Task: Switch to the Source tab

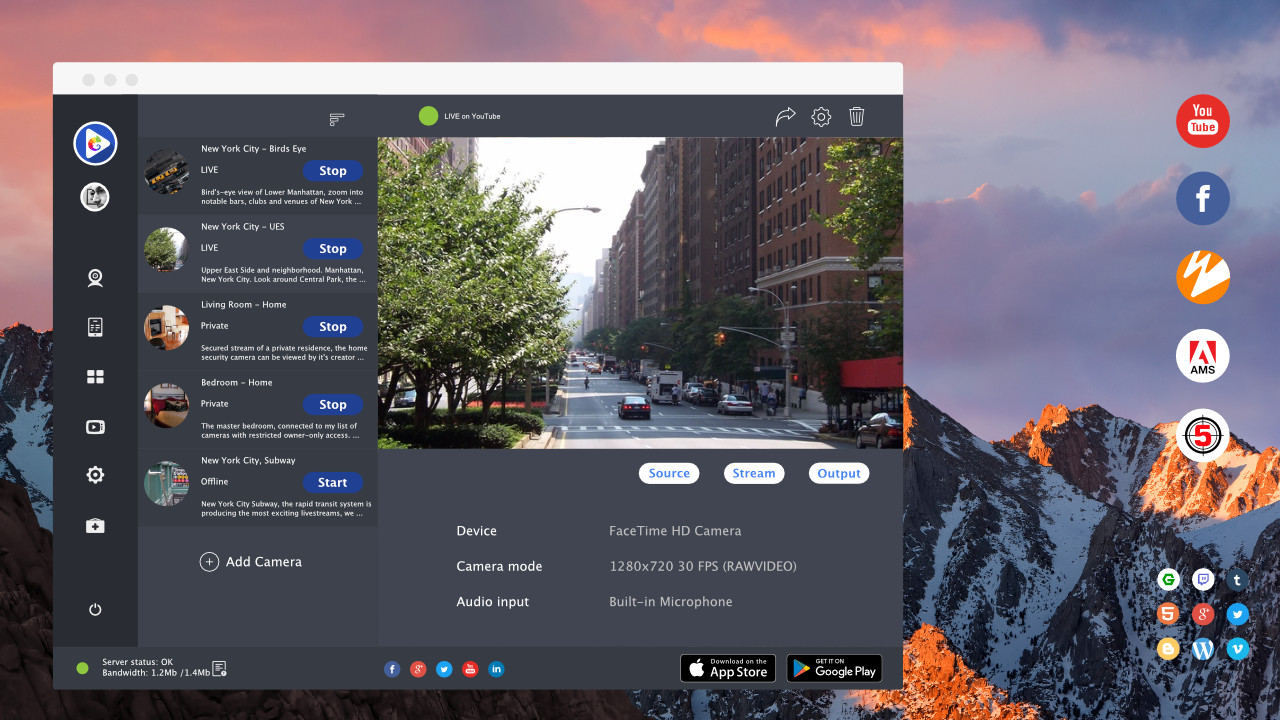Action: pyautogui.click(x=669, y=474)
